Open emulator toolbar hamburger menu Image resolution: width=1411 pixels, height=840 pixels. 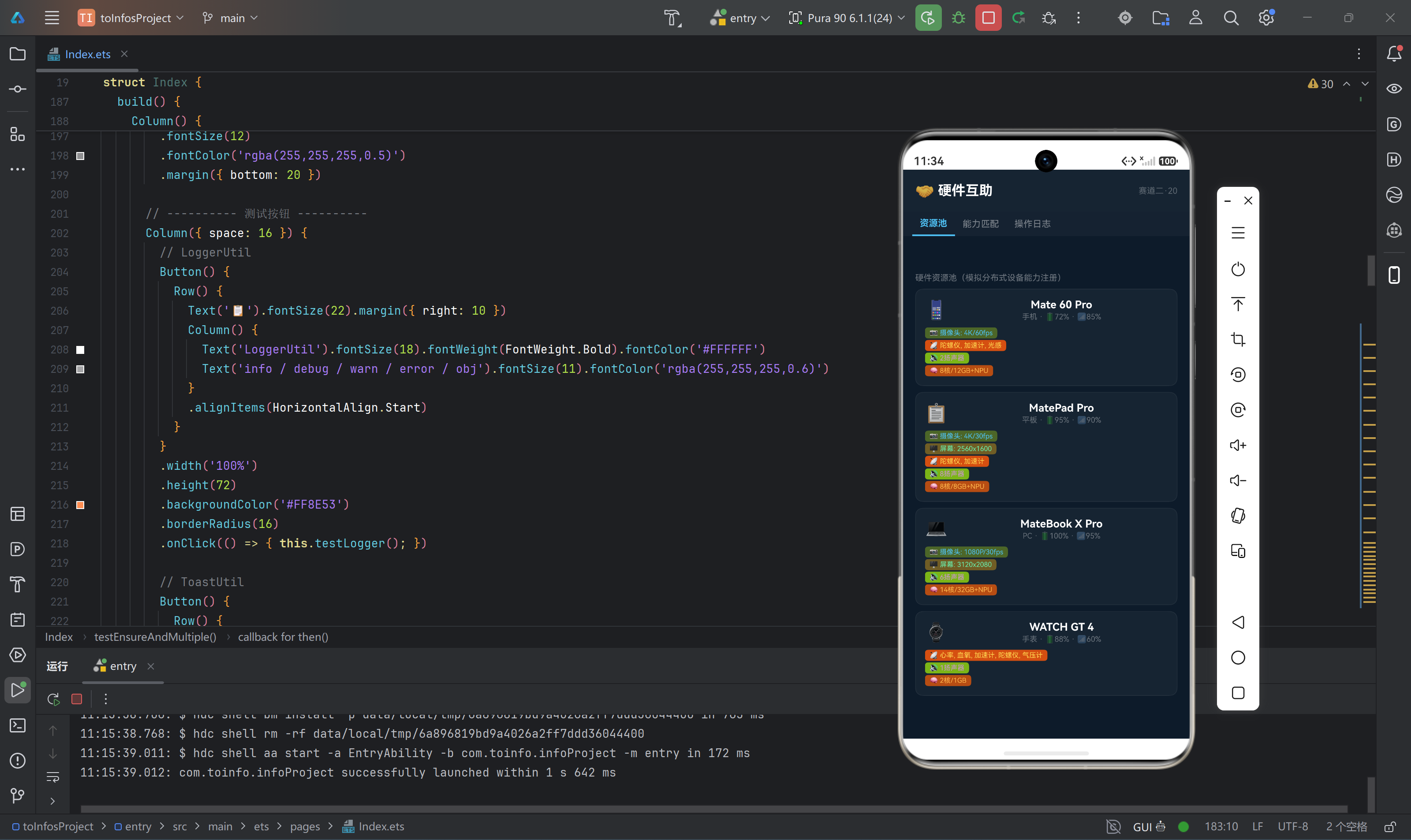click(x=1238, y=233)
